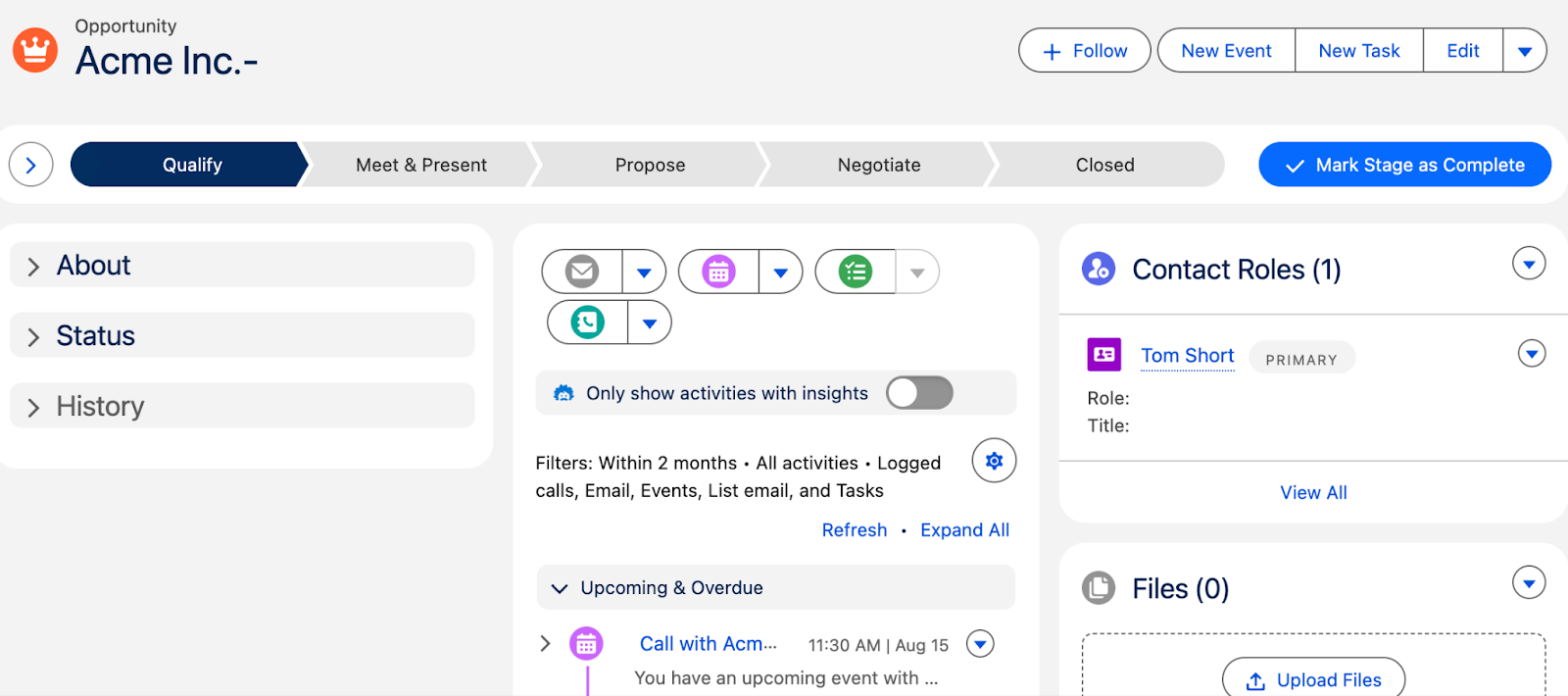Click the Files section header icon

(1099, 588)
